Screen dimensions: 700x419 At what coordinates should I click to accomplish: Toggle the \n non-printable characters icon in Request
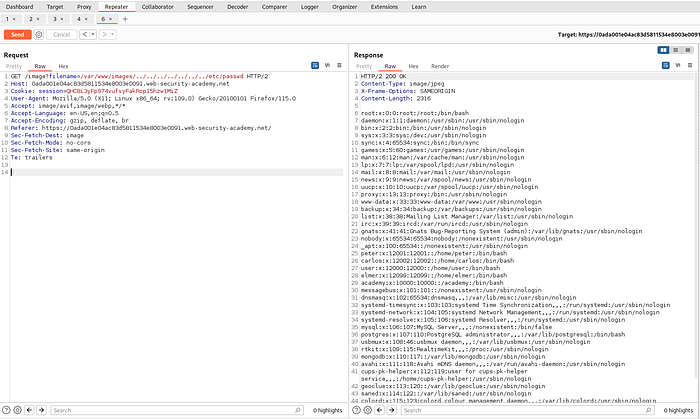click(329, 64)
